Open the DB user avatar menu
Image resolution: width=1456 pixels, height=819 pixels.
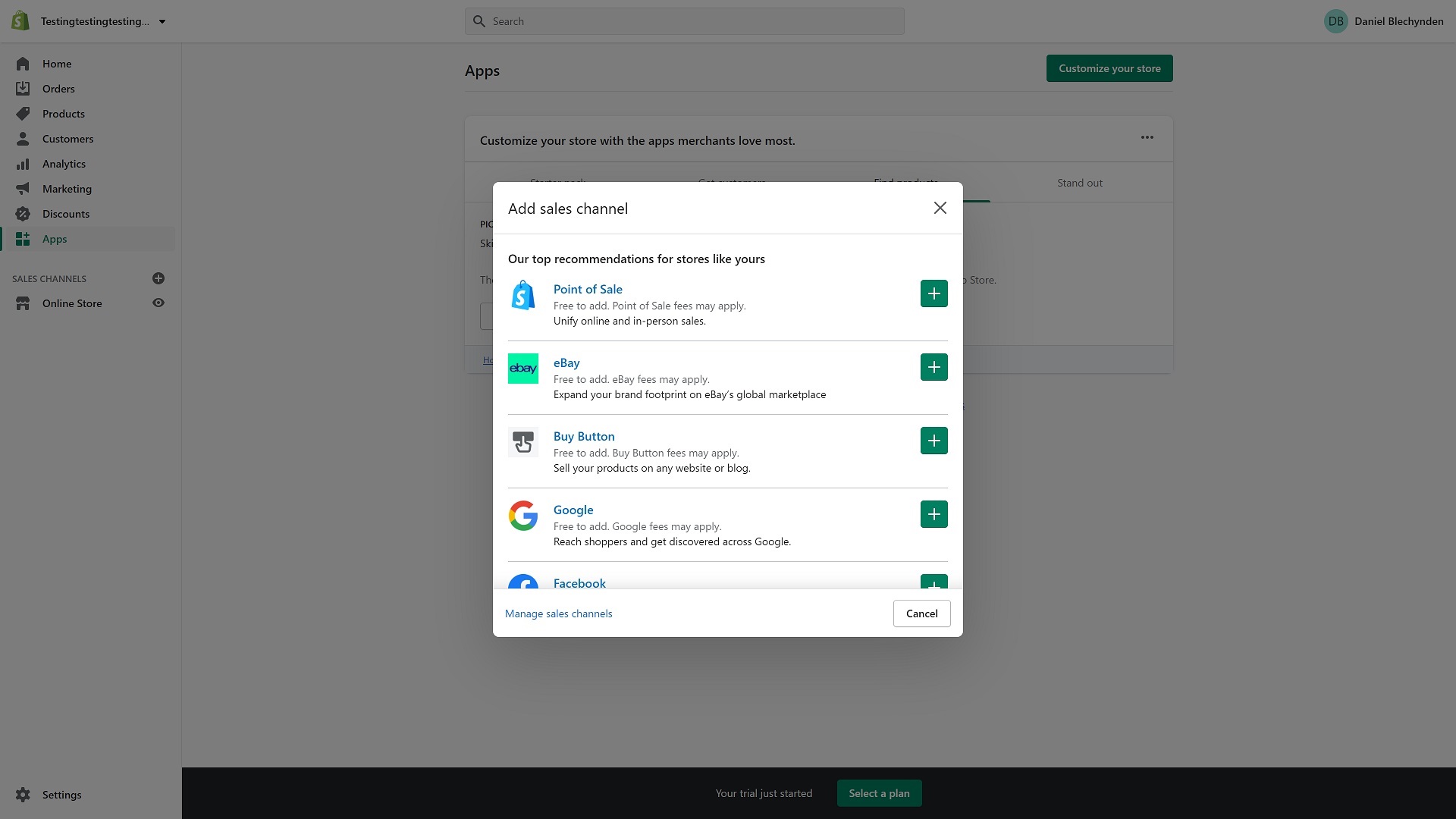(x=1336, y=21)
